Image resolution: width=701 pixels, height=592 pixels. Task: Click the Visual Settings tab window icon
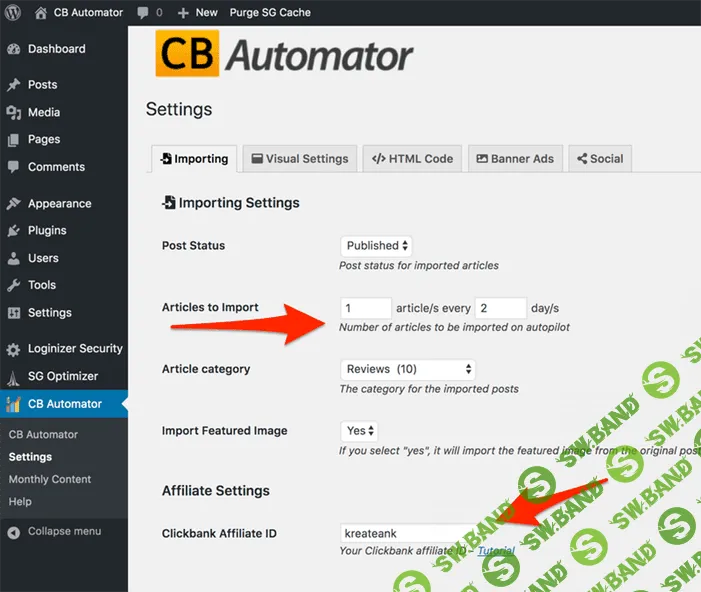click(x=257, y=159)
